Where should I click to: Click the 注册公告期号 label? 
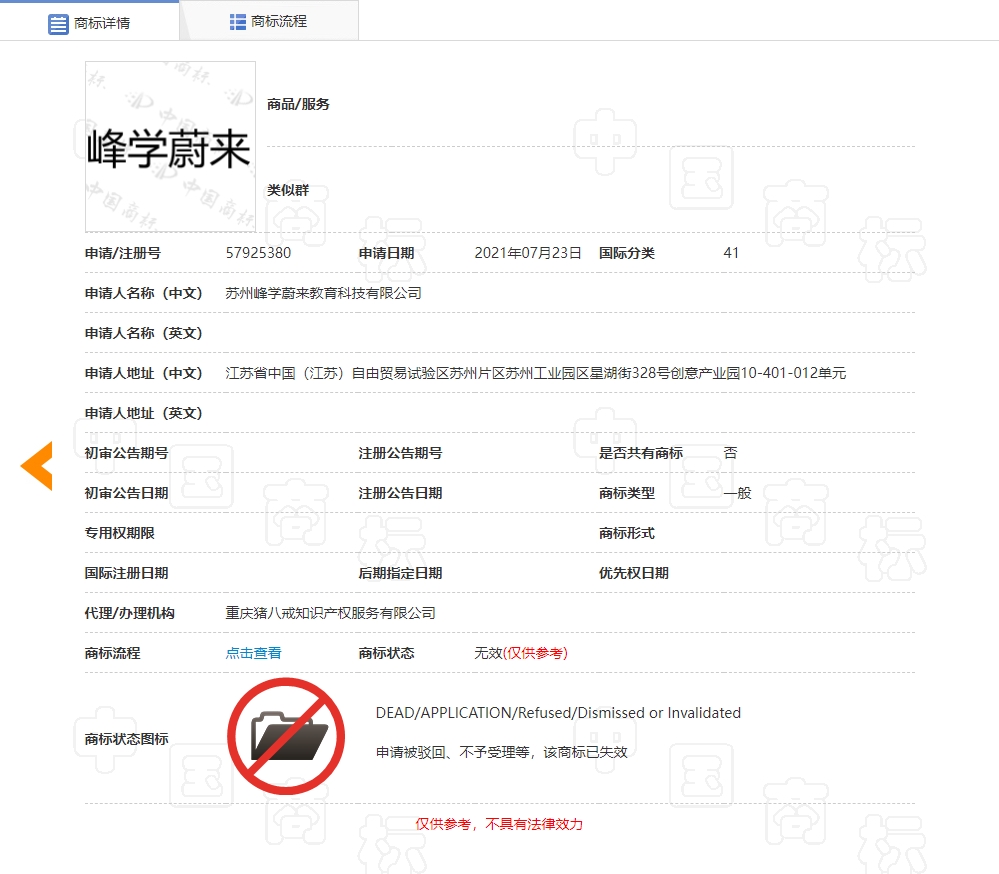click(x=401, y=453)
